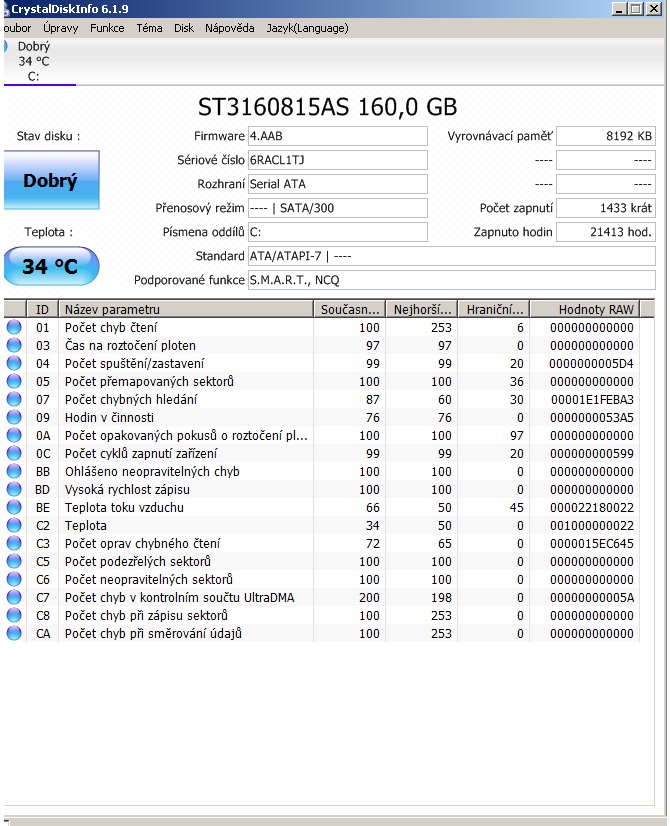Open the Jazyk(Language) menu
This screenshot has width=670, height=826.
pyautogui.click(x=307, y=28)
